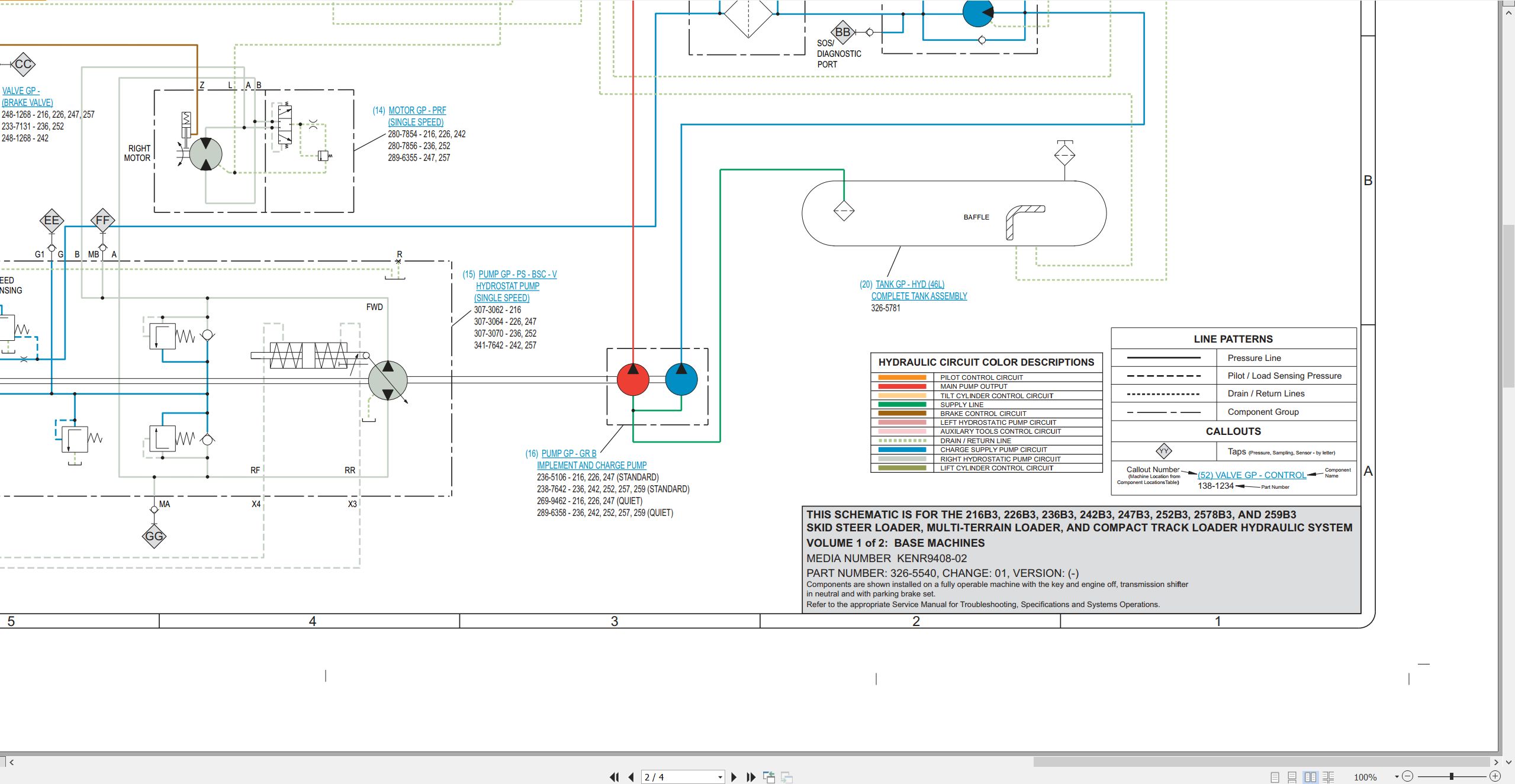Screen dimensions: 1515x784
Task: Click vertical scrollbar down arrow
Action: 1508,762
